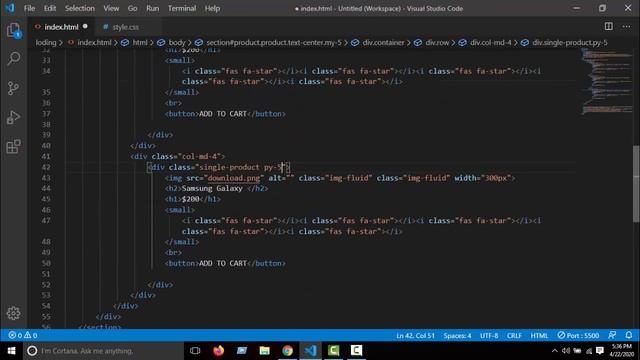The width and height of the screenshot is (640, 360).
Task: Click download.png link on line 43
Action: tap(233, 178)
